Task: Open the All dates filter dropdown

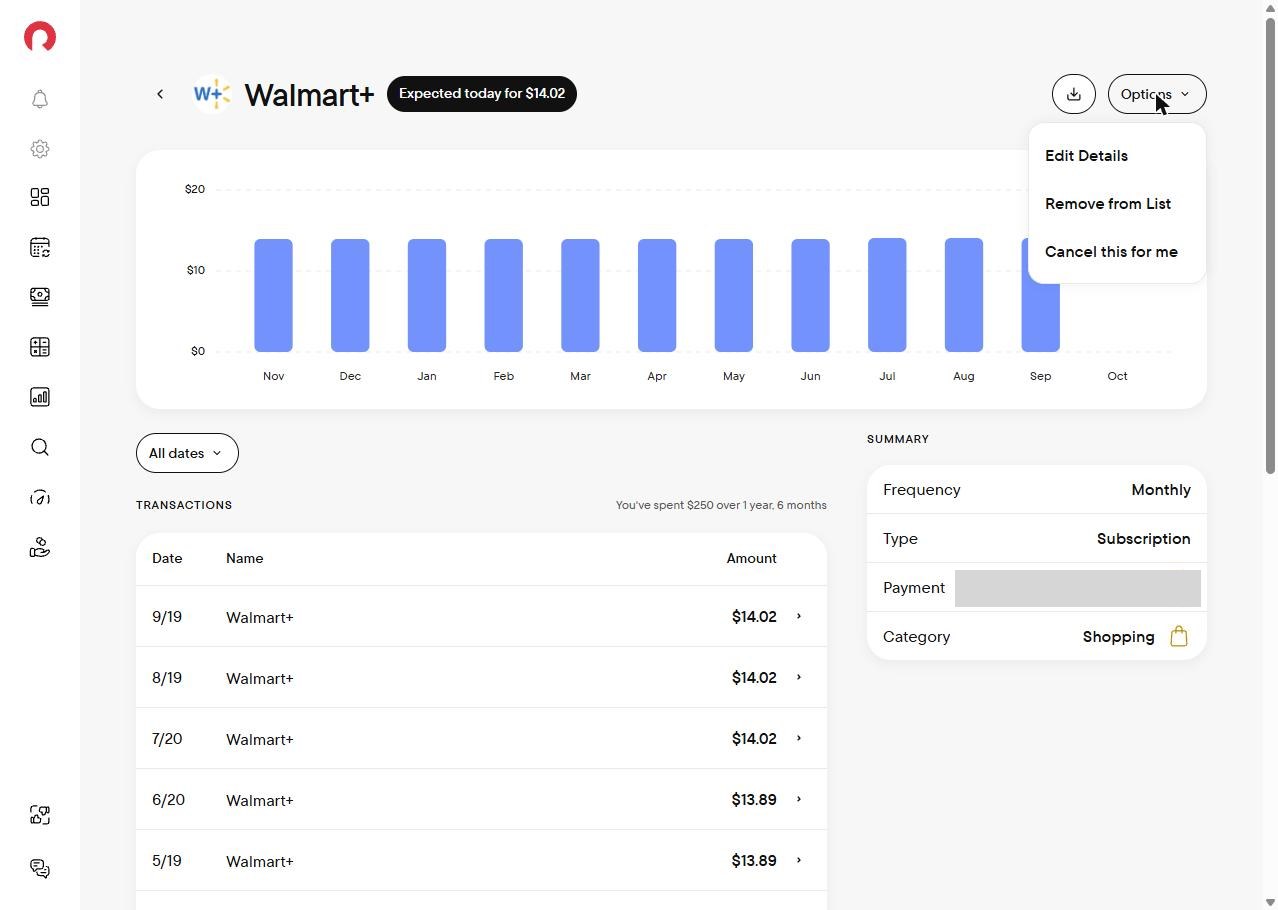Action: tap(187, 453)
